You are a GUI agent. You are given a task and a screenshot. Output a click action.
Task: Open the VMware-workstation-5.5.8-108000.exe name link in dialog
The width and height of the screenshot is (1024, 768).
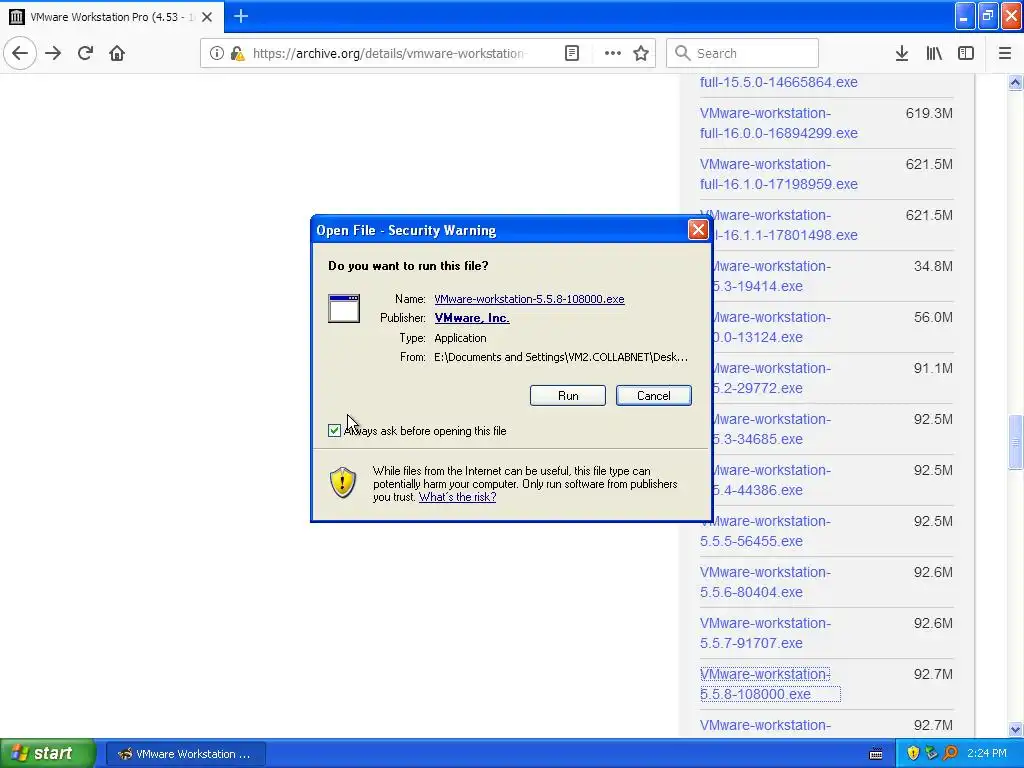pos(529,299)
